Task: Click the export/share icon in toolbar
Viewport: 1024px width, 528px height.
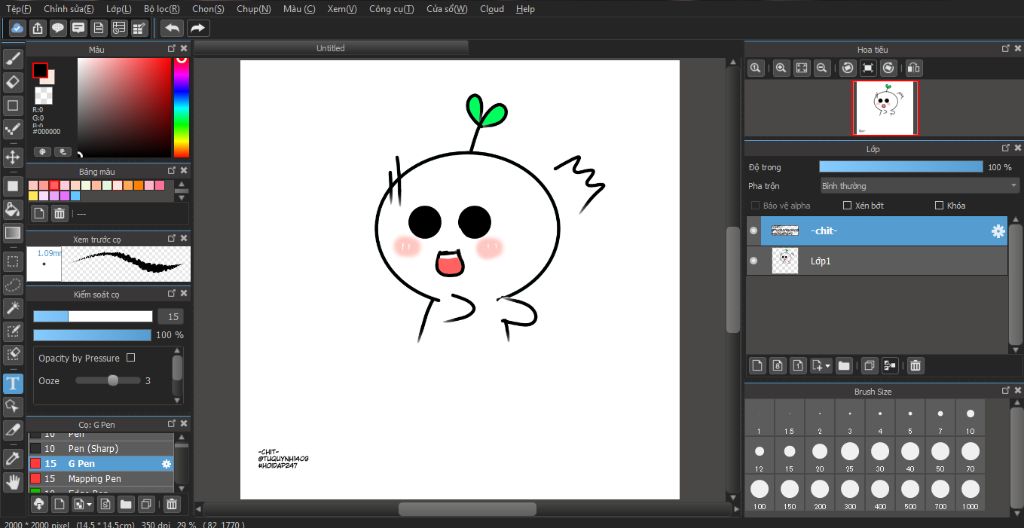Action: pyautogui.click(x=38, y=28)
